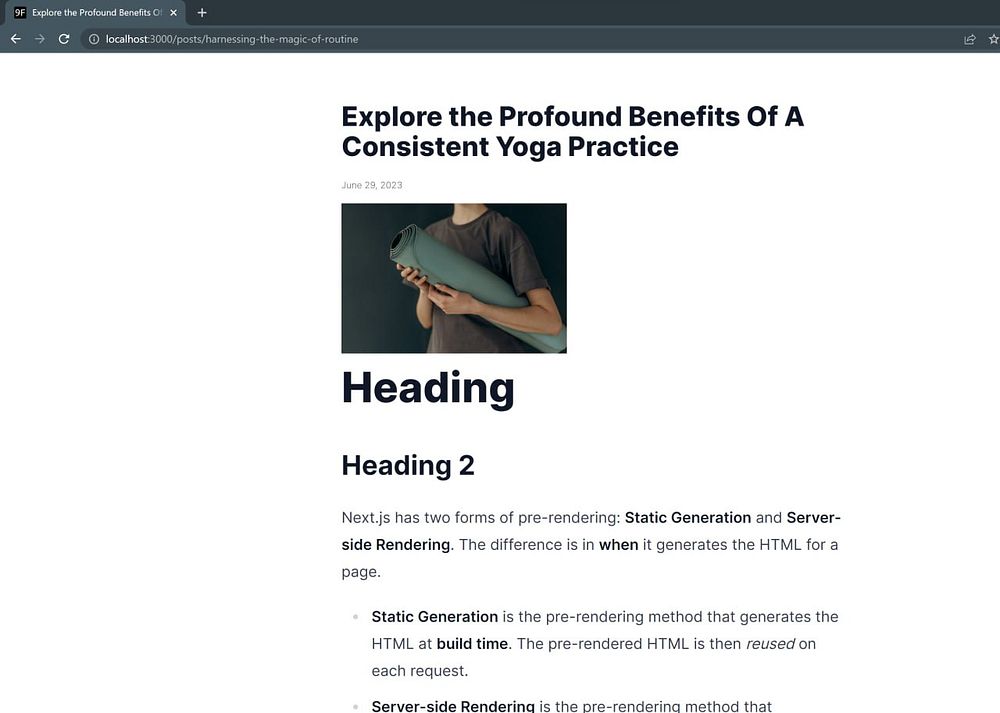Click the italic word reused
The image size is (1000, 713).
(770, 643)
